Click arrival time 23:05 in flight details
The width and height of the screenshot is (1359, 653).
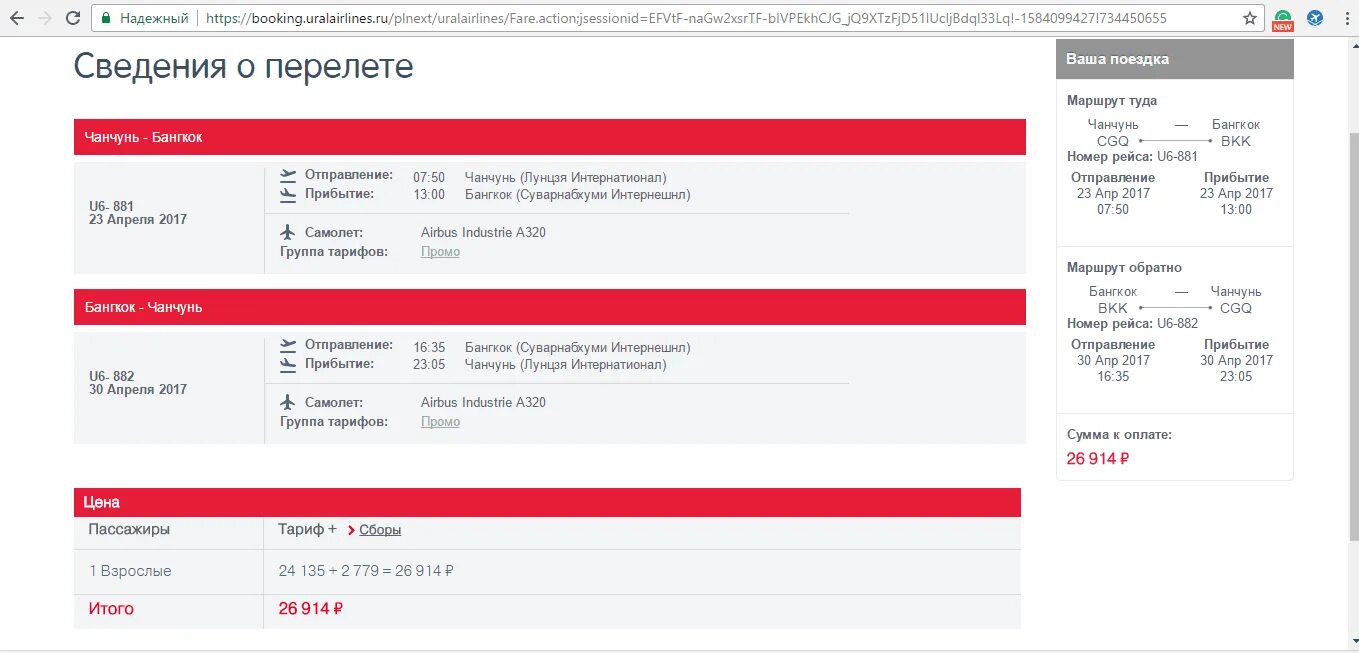click(429, 365)
